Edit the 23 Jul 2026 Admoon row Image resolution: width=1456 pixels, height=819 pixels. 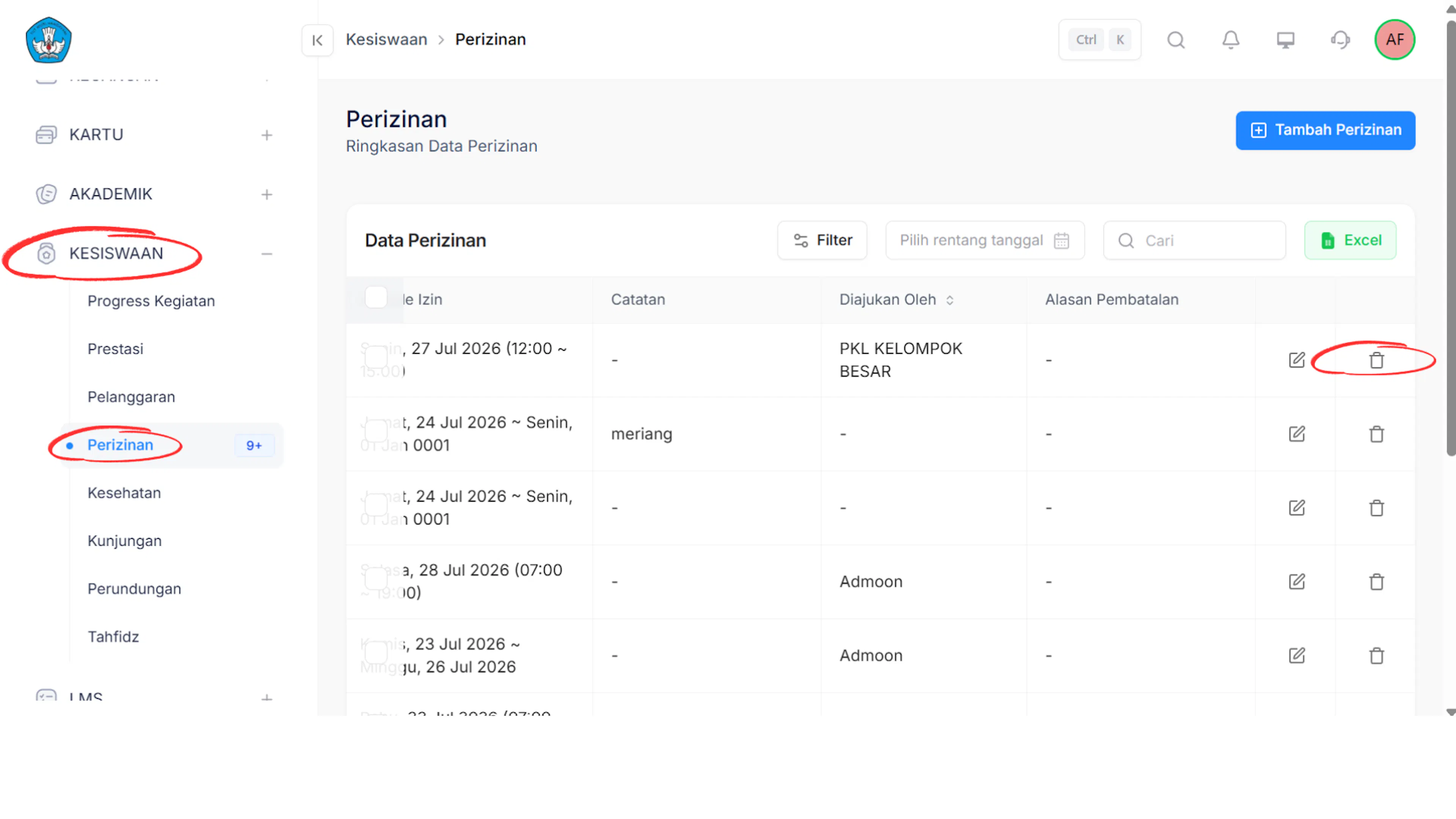click(x=1297, y=656)
